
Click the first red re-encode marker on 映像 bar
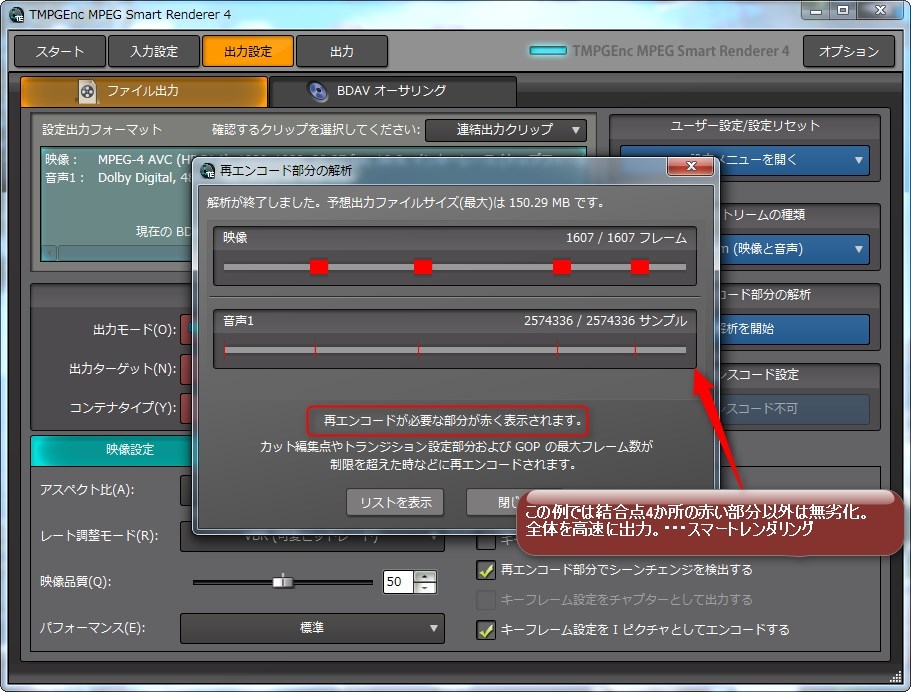319,267
